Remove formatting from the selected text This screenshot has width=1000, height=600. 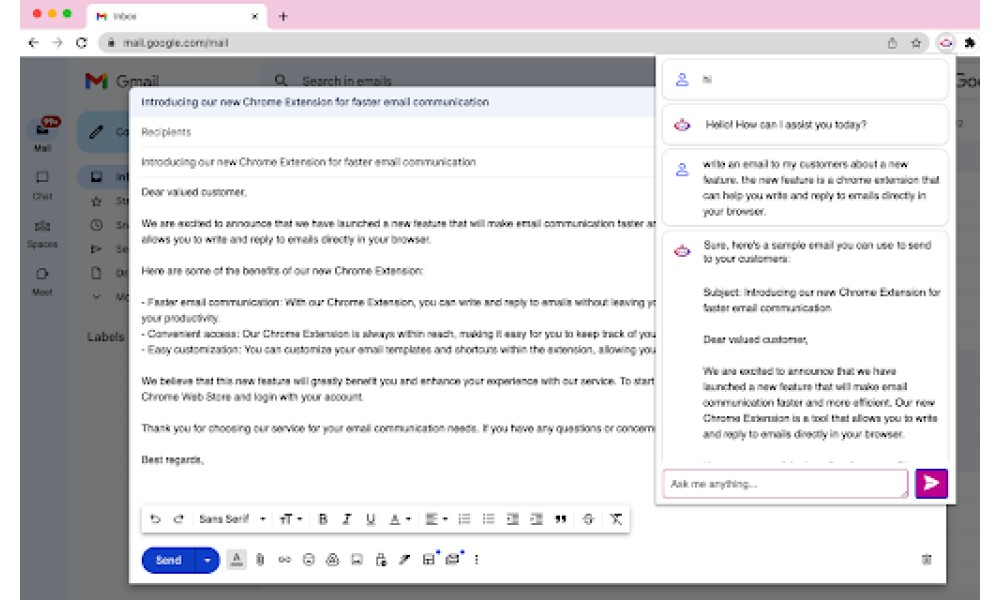(615, 519)
